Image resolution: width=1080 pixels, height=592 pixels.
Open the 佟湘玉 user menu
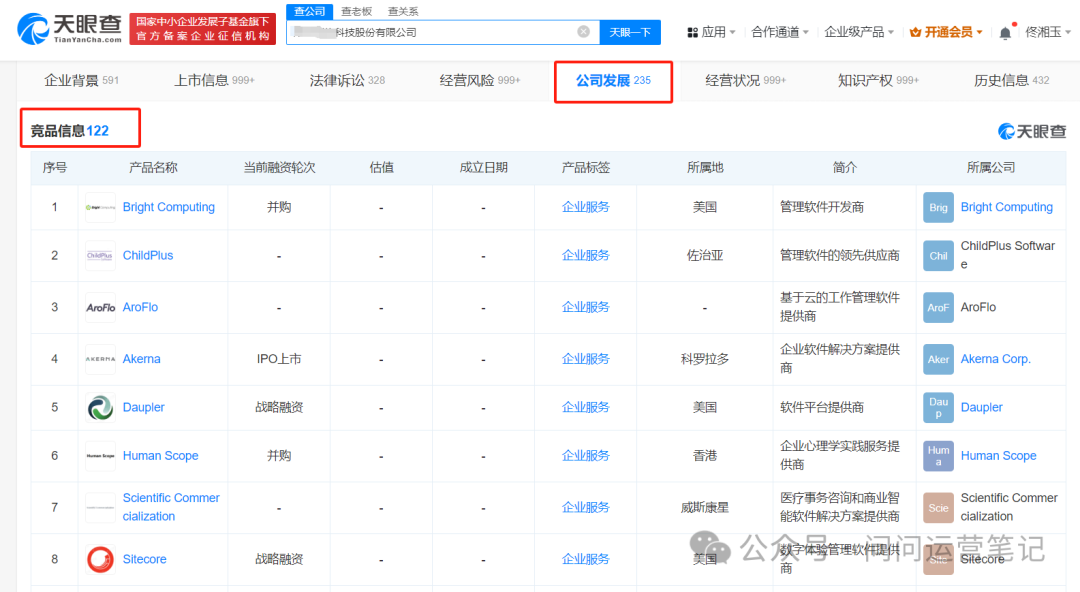[1048, 32]
